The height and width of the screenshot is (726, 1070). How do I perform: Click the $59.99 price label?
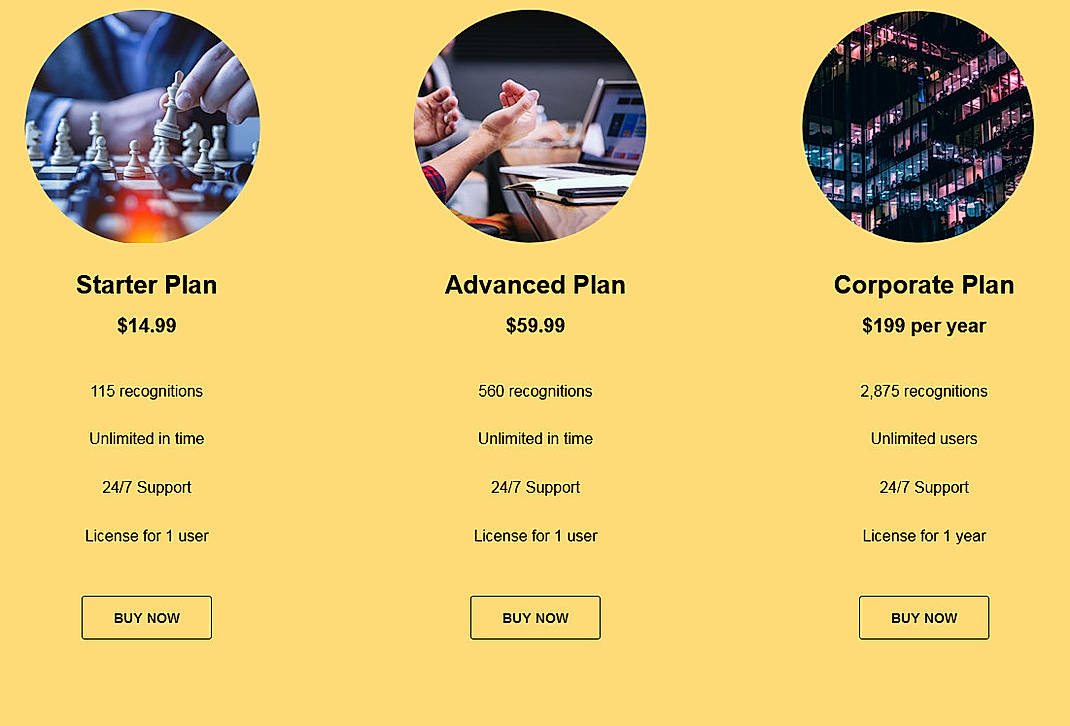535,325
